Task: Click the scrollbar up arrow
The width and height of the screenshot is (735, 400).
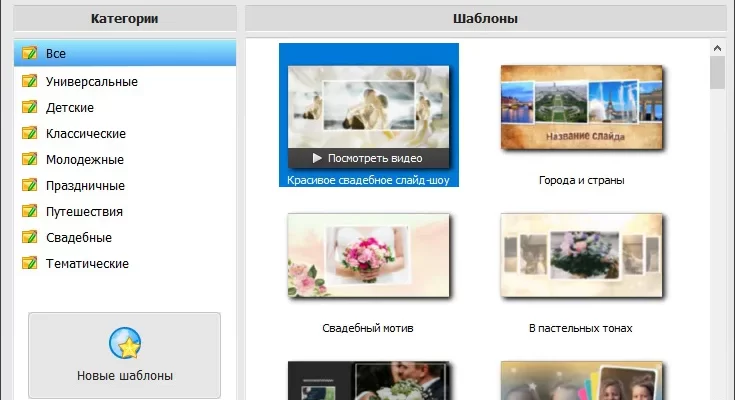Action: [x=717, y=48]
